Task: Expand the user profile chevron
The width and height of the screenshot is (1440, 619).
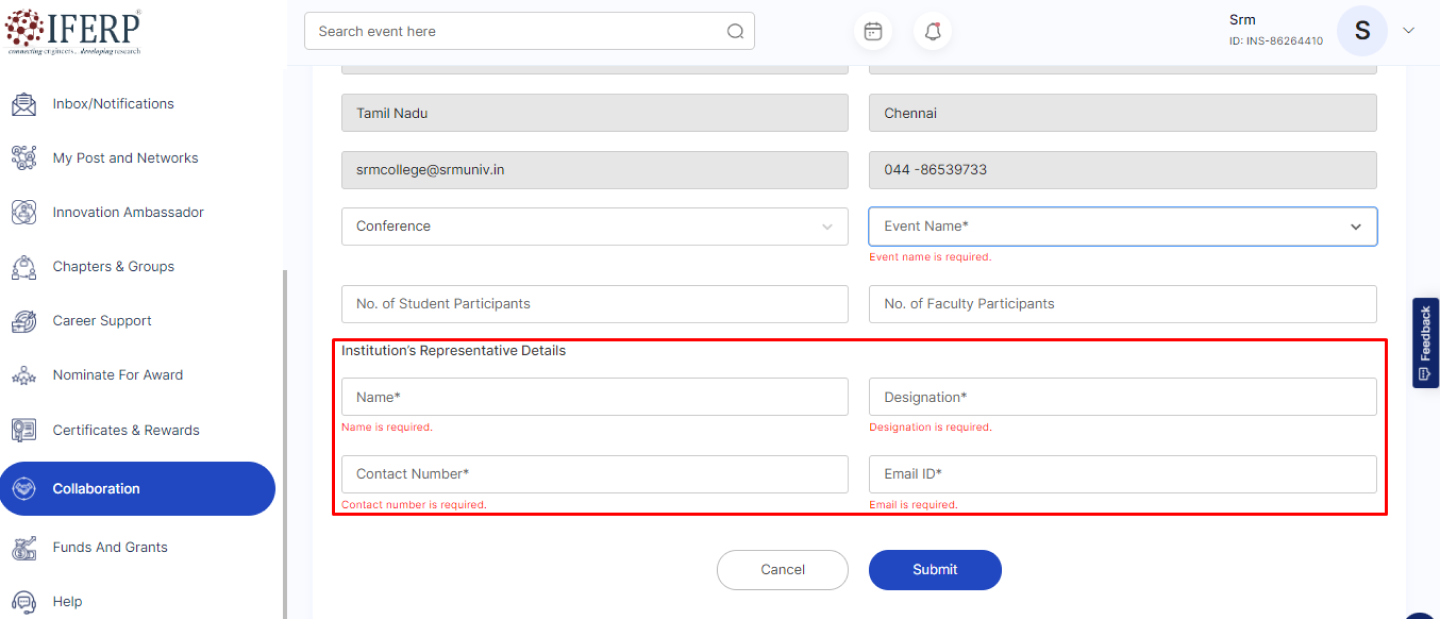Action: (1408, 31)
